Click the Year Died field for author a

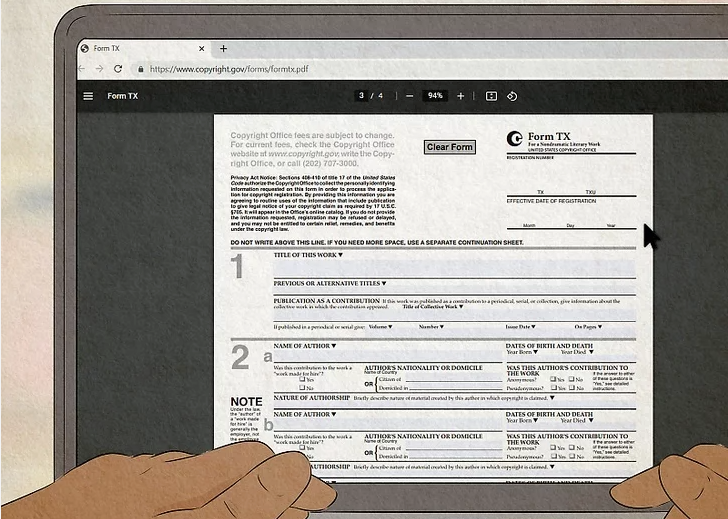[x=598, y=358]
